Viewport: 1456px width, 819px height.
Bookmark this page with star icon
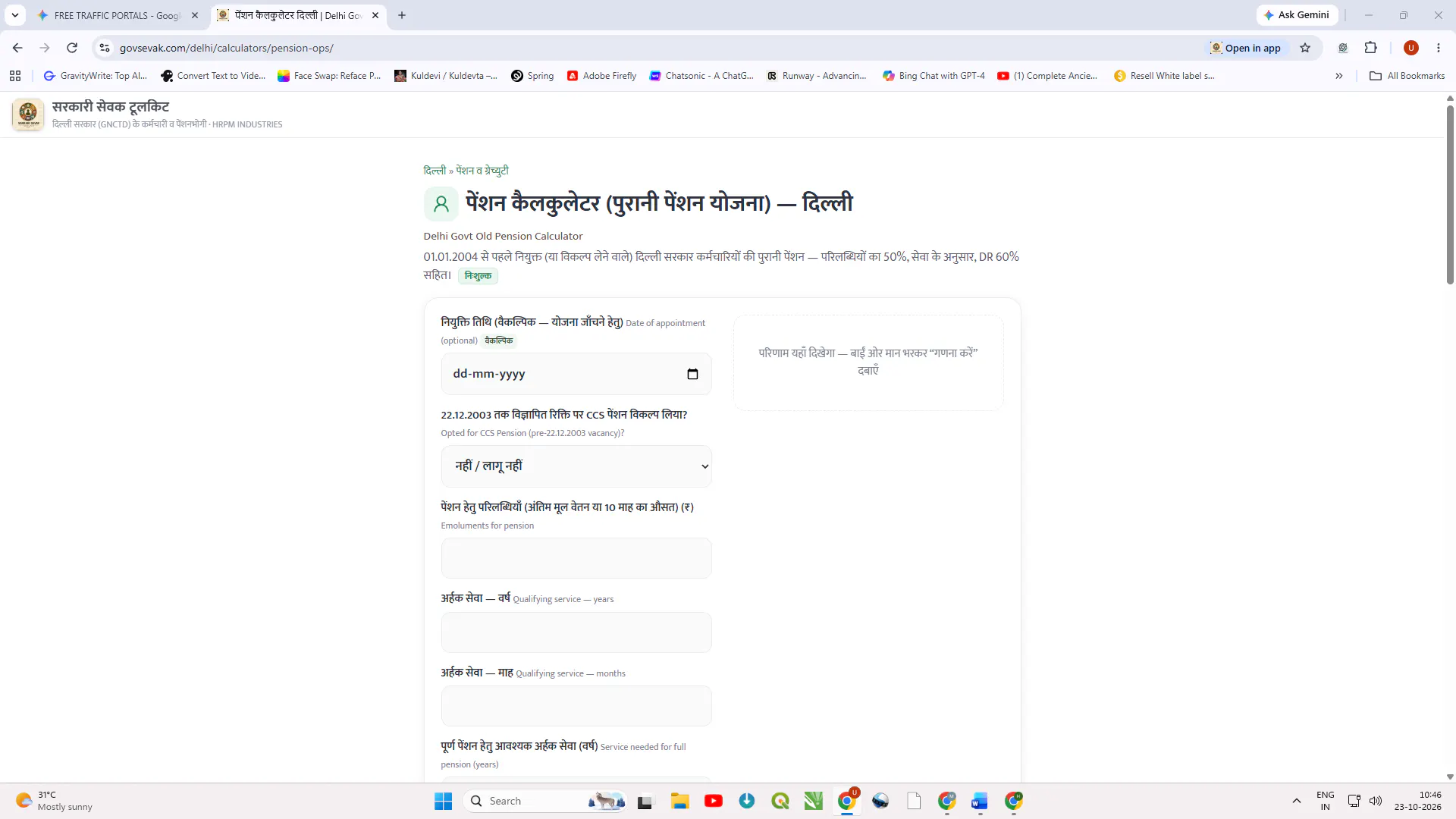point(1305,48)
